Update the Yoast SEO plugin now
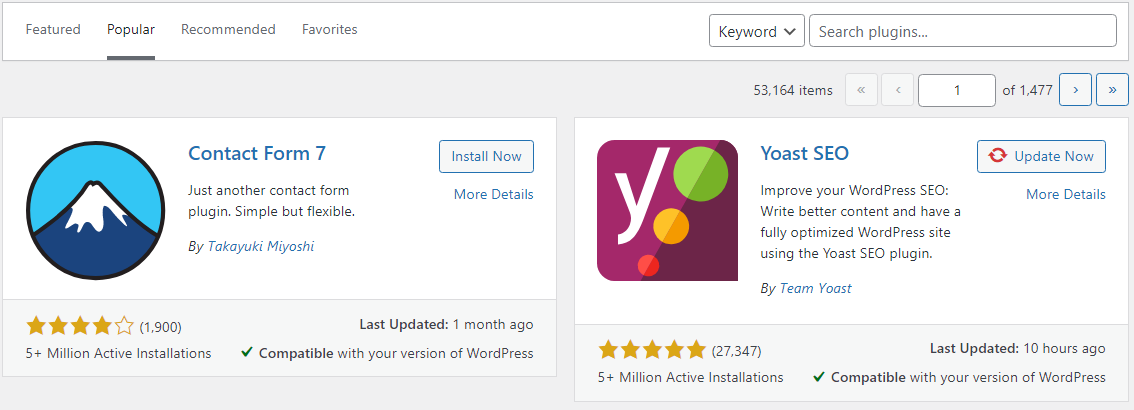 [x=1041, y=156]
